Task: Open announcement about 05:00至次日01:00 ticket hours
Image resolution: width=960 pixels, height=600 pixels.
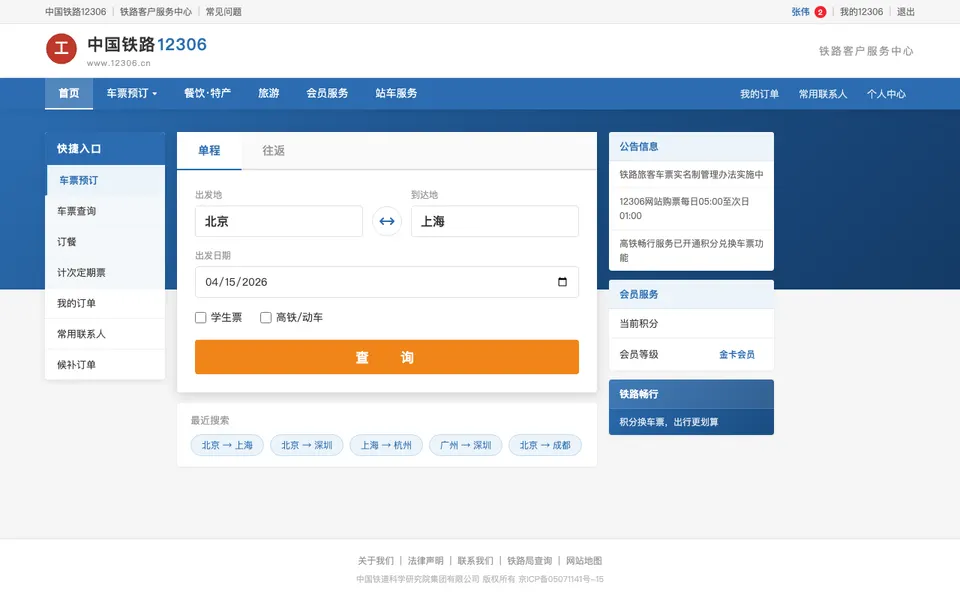Action: coord(691,208)
